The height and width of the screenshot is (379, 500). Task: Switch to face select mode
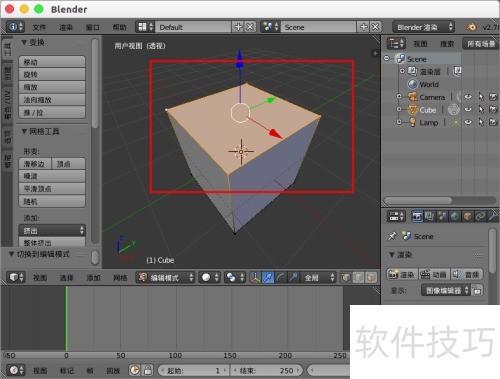371,277
